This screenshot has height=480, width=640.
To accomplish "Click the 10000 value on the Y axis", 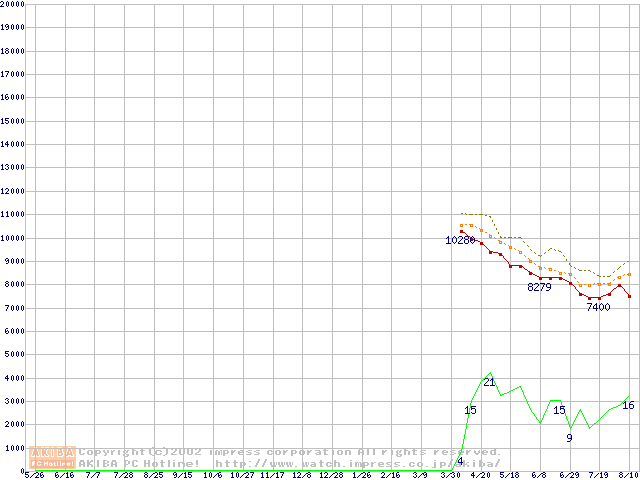I will point(13,238).
